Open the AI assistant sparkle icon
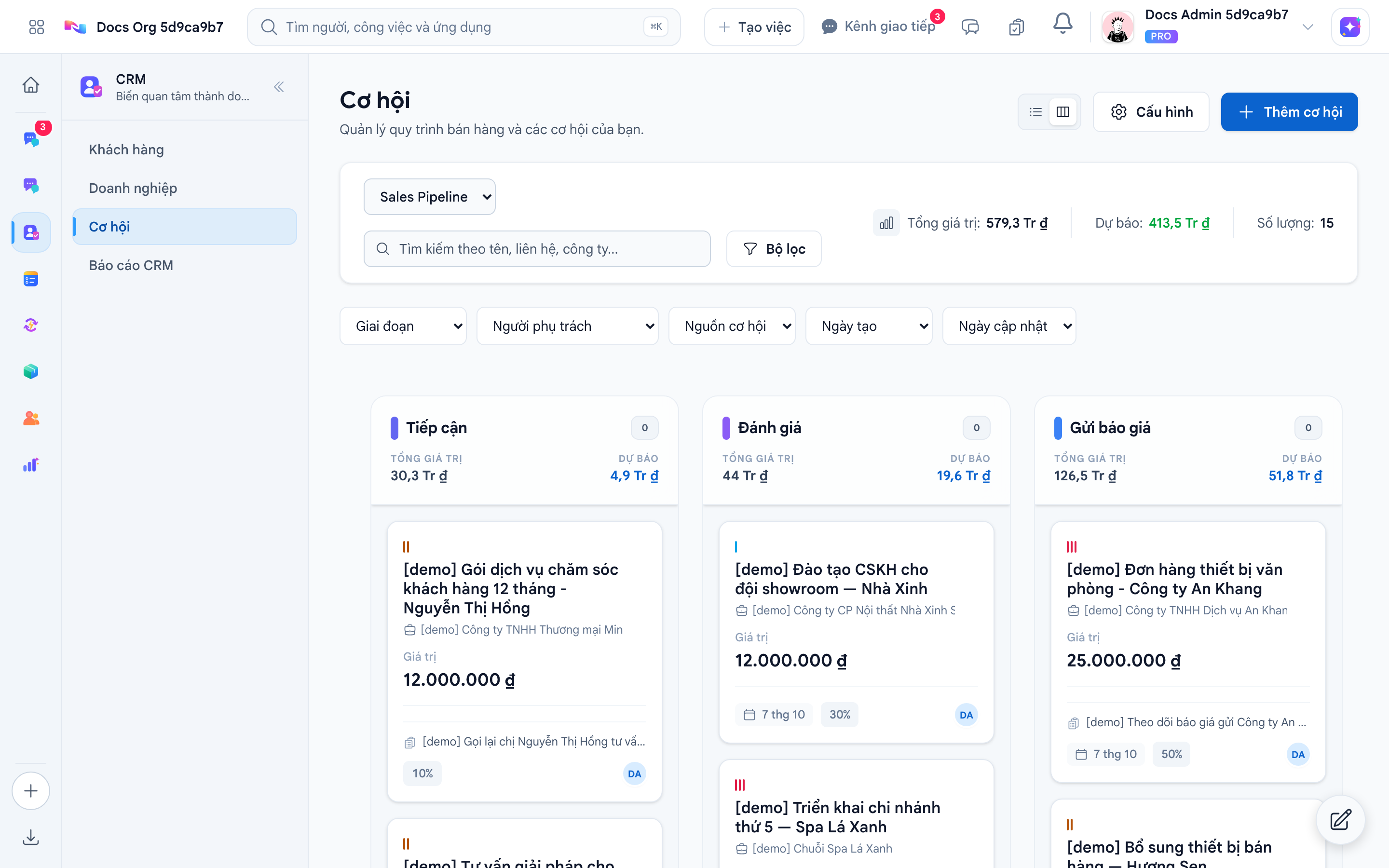The height and width of the screenshot is (868, 1389). pos(1350,27)
